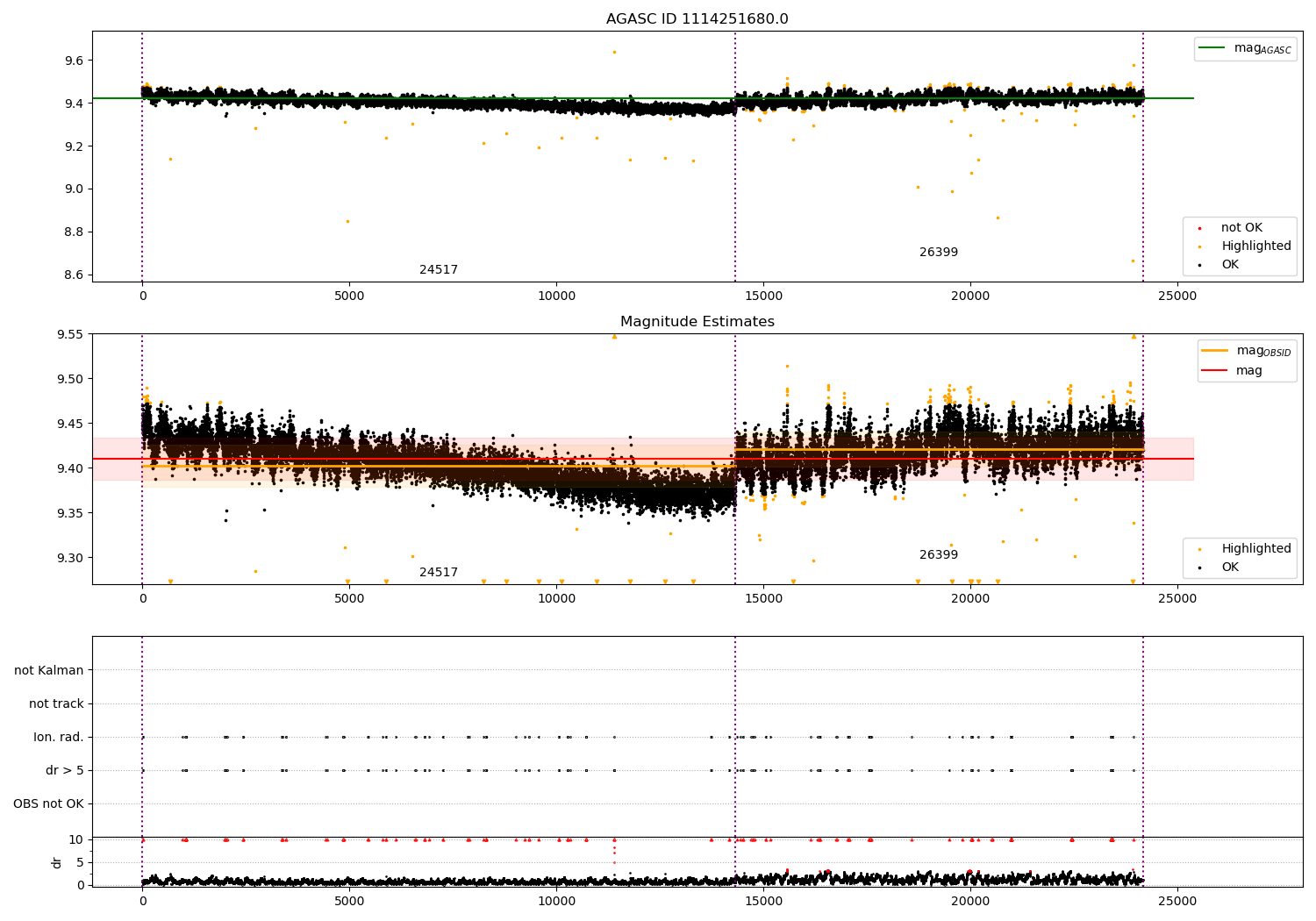Image resolution: width=1316 pixels, height=921 pixels.
Task: Click the red line swatch beside 'mag' legend entry
Action: point(1215,370)
